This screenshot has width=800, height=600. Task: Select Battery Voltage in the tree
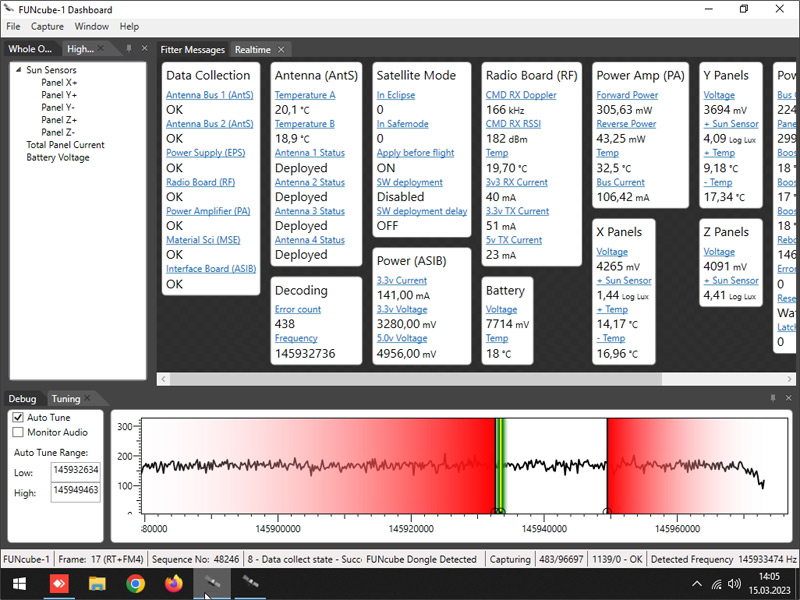click(58, 157)
